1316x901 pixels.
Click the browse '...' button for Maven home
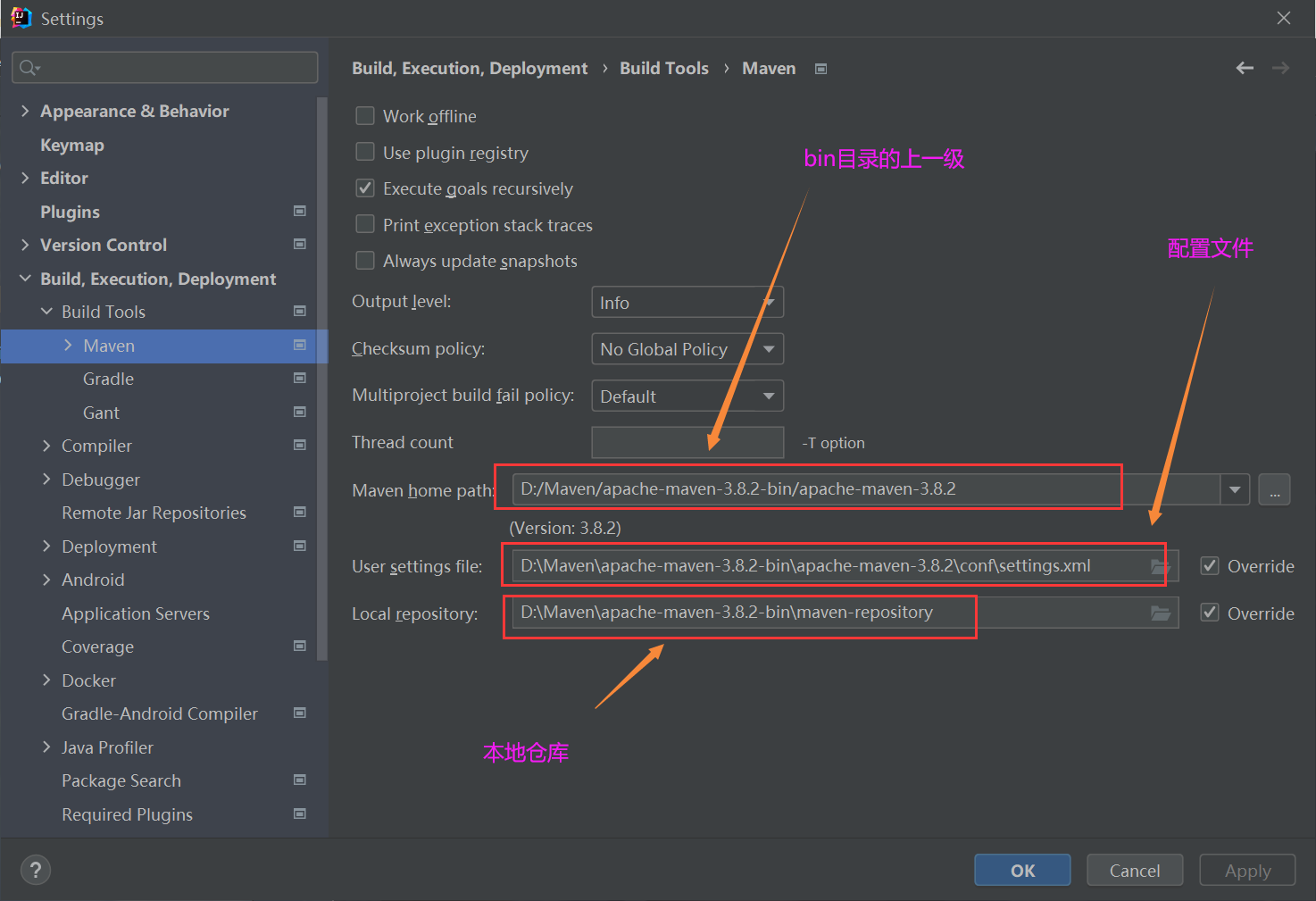[x=1274, y=489]
